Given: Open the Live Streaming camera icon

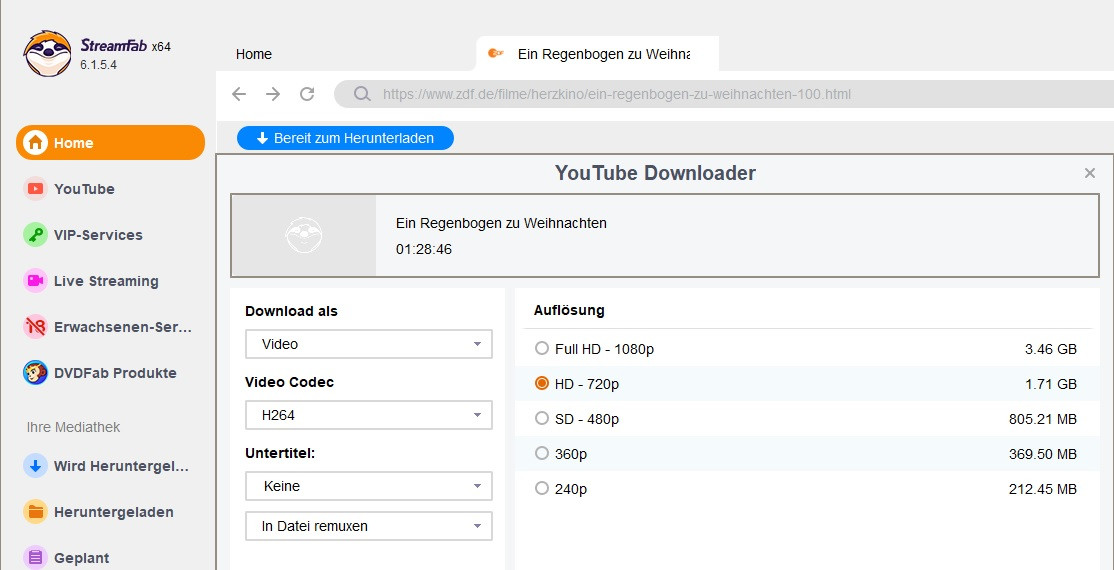Looking at the screenshot, I should (x=36, y=281).
